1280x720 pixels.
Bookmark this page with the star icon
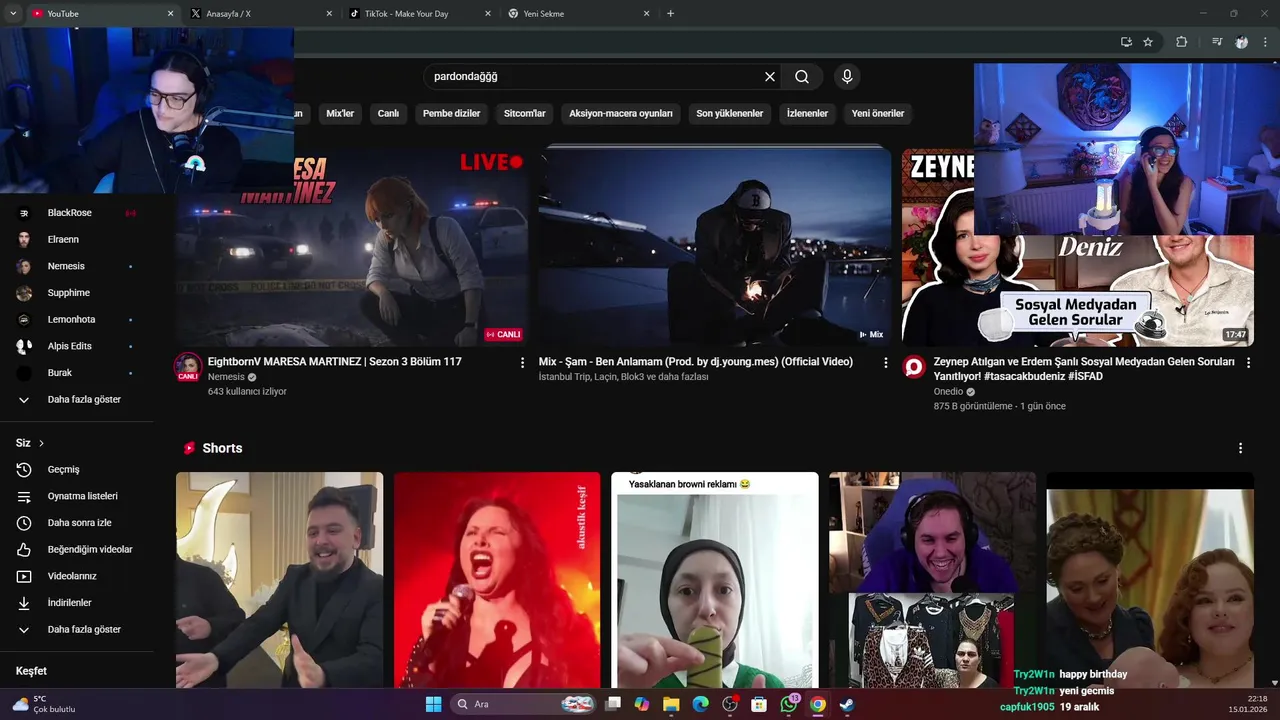pos(1148,42)
